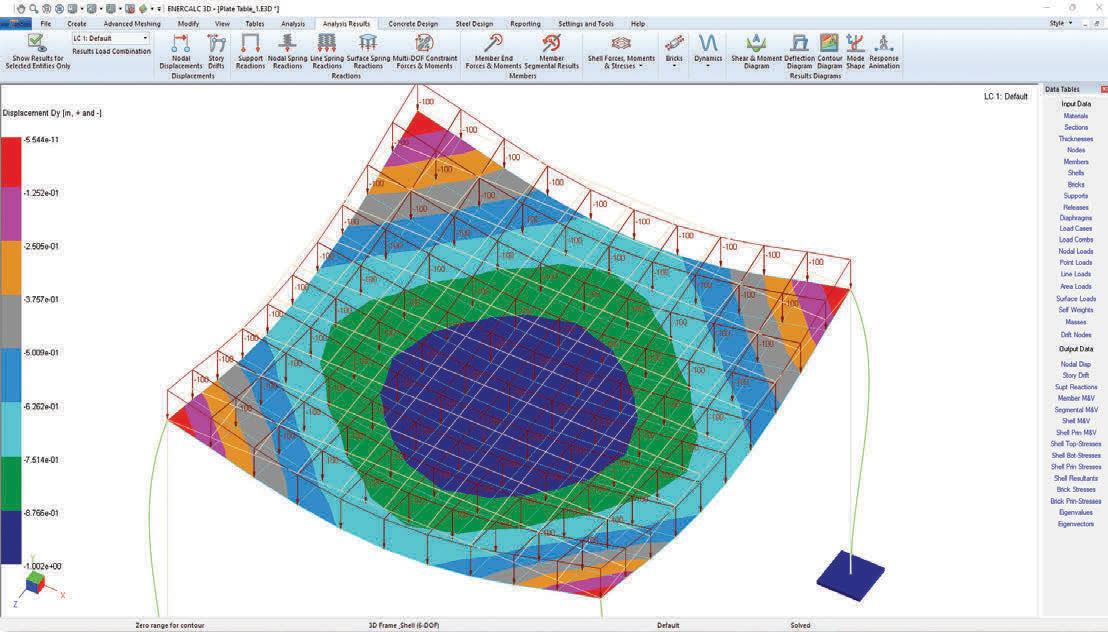Click the Solved status bar entry
The height and width of the screenshot is (632, 1108).
(x=800, y=625)
